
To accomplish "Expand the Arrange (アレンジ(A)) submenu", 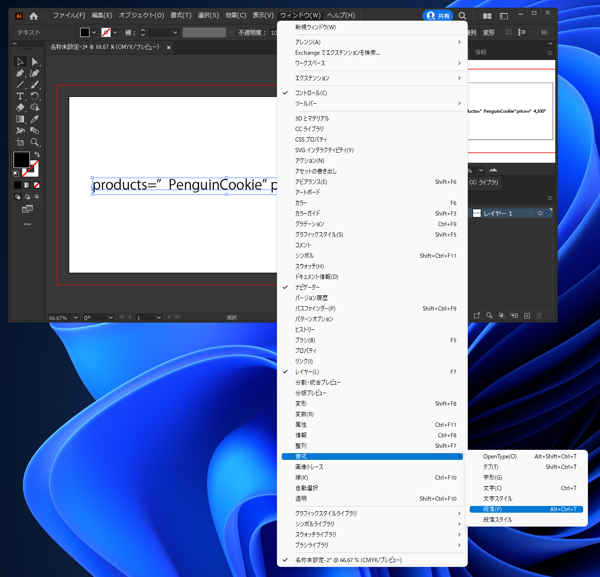I will (x=372, y=42).
